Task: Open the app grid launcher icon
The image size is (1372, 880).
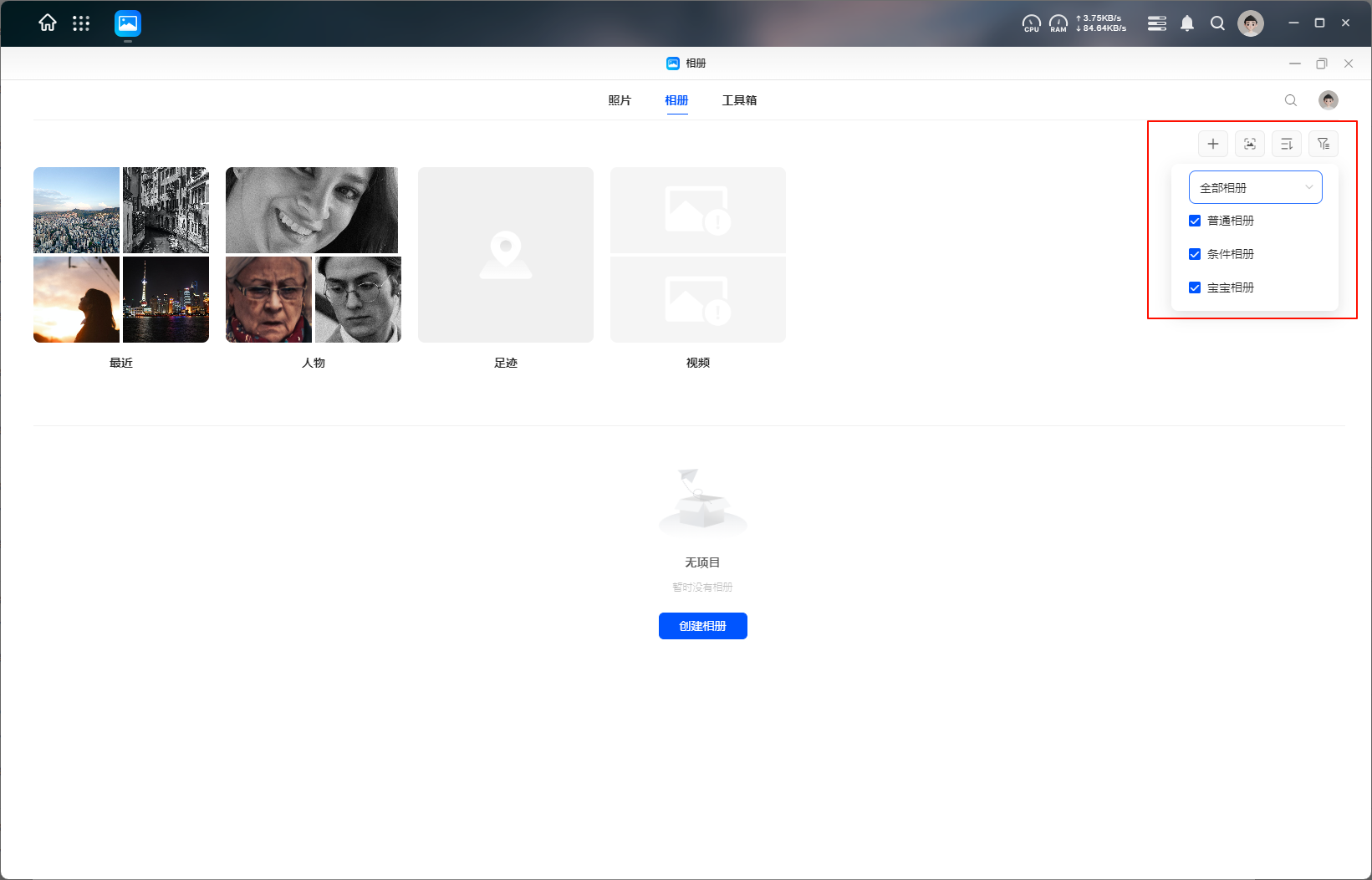Action: pyautogui.click(x=81, y=23)
